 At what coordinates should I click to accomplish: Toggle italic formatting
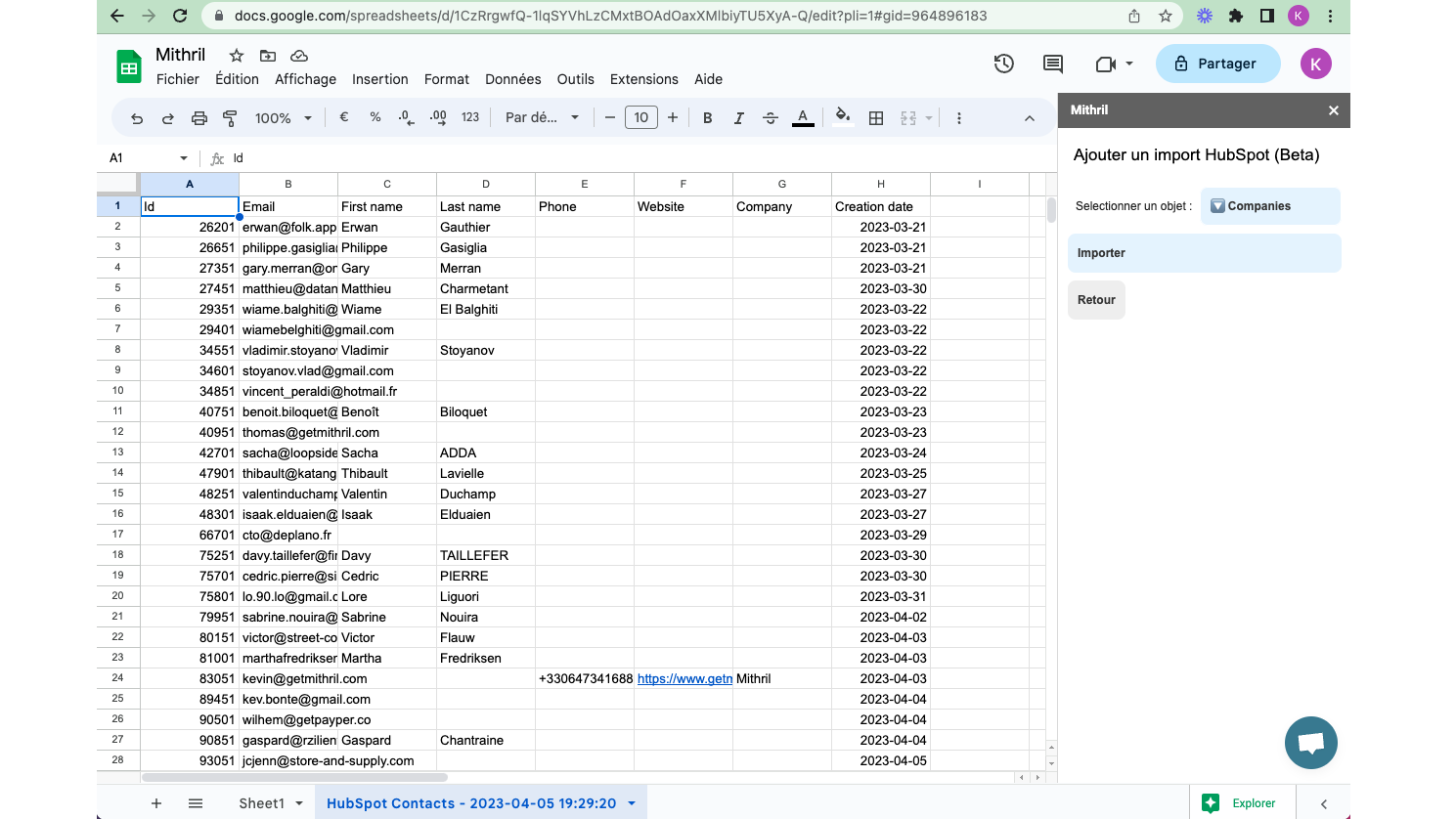[x=739, y=118]
